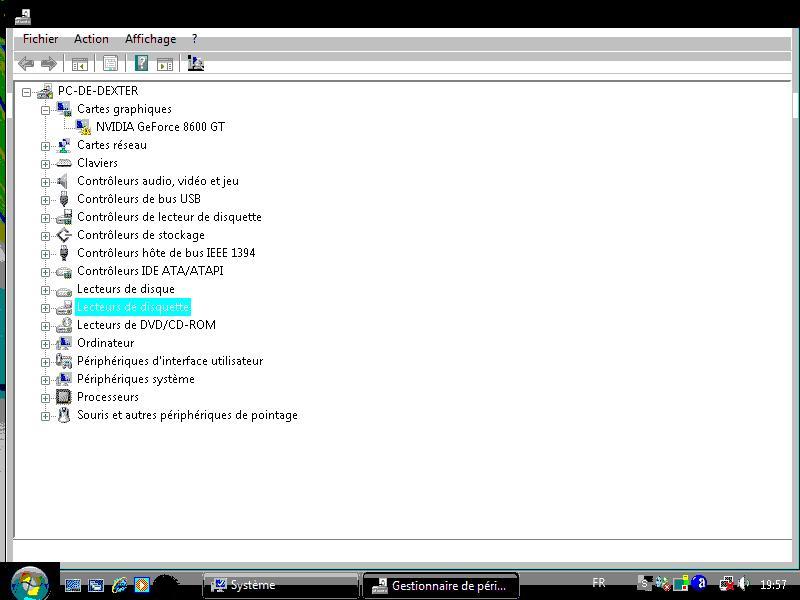
Task: Click the FR language bar indicator
Action: [599, 582]
